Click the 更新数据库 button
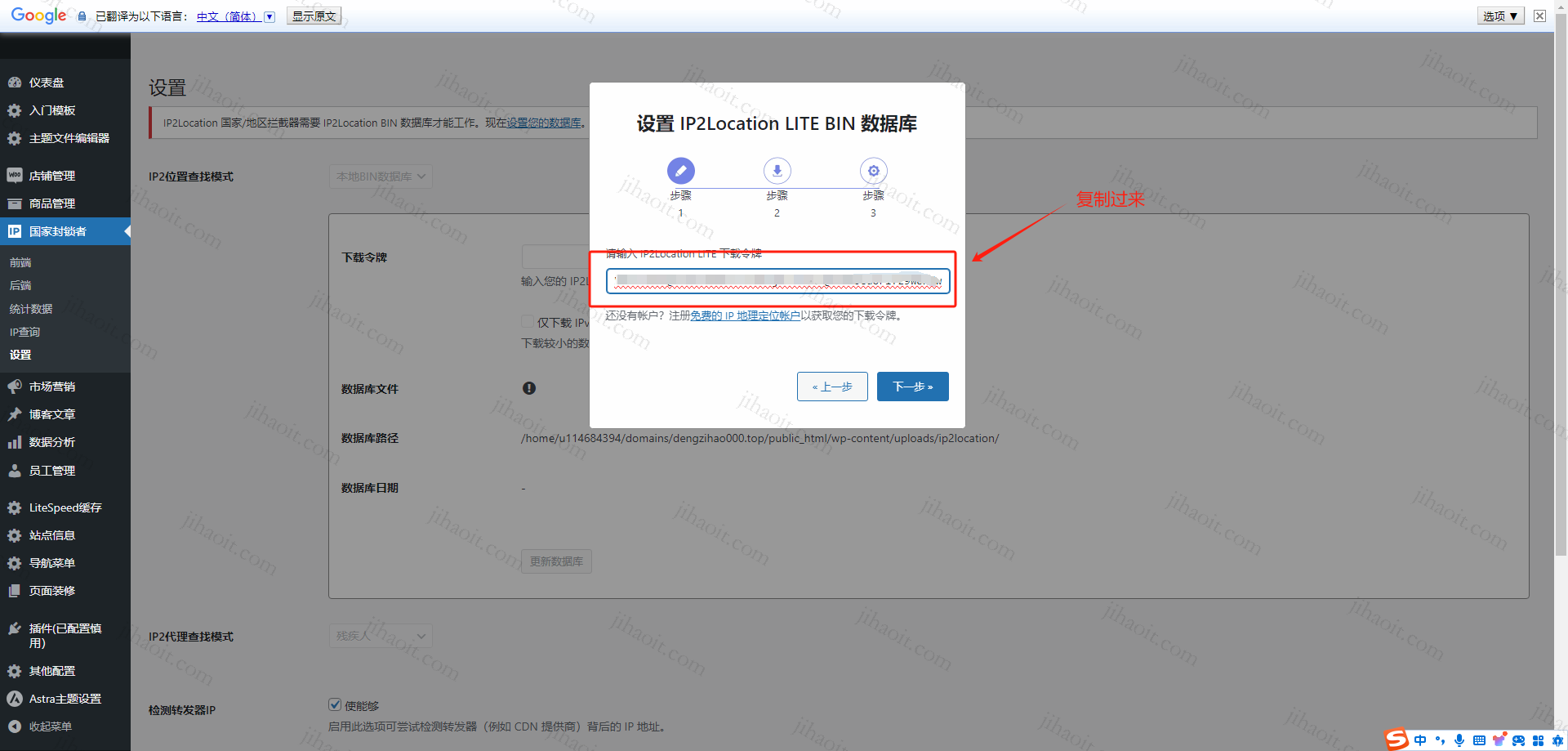This screenshot has width=1568, height=751. pos(556,561)
